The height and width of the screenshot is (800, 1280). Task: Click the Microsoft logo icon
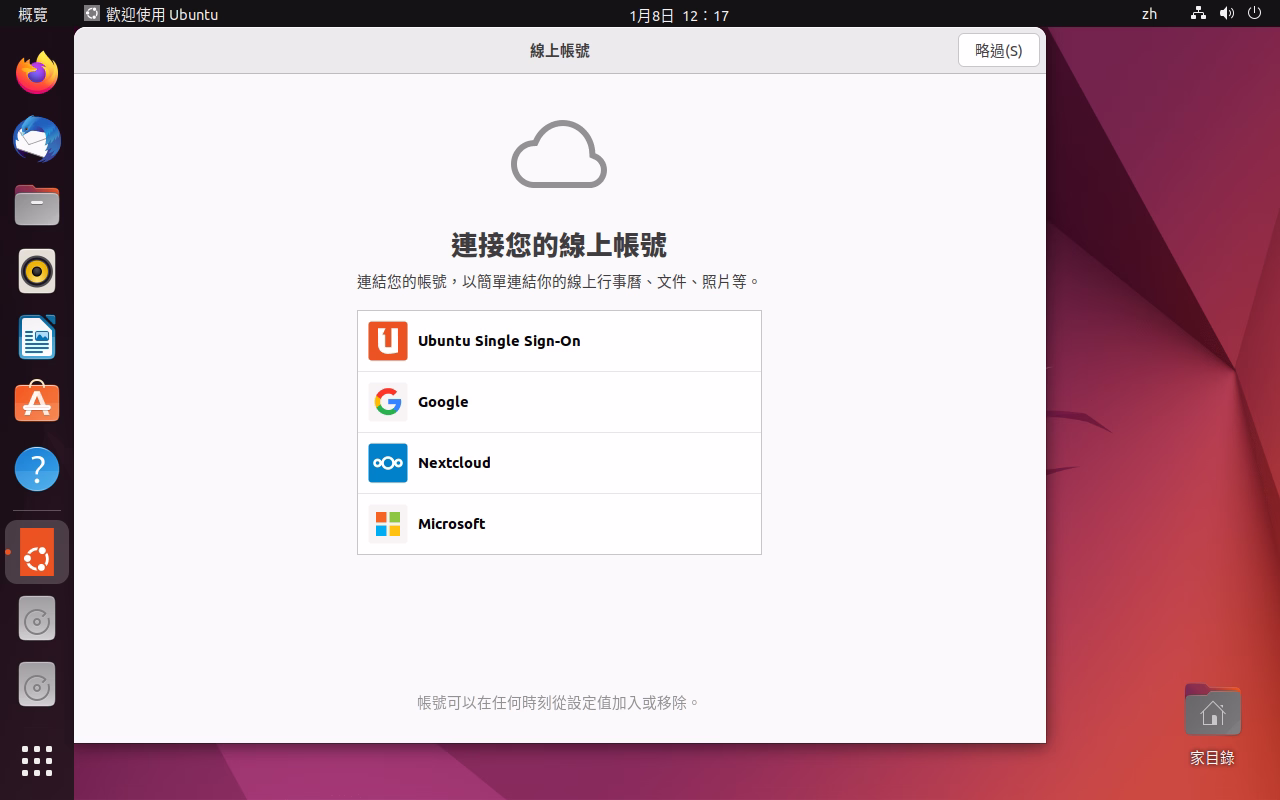pos(388,524)
